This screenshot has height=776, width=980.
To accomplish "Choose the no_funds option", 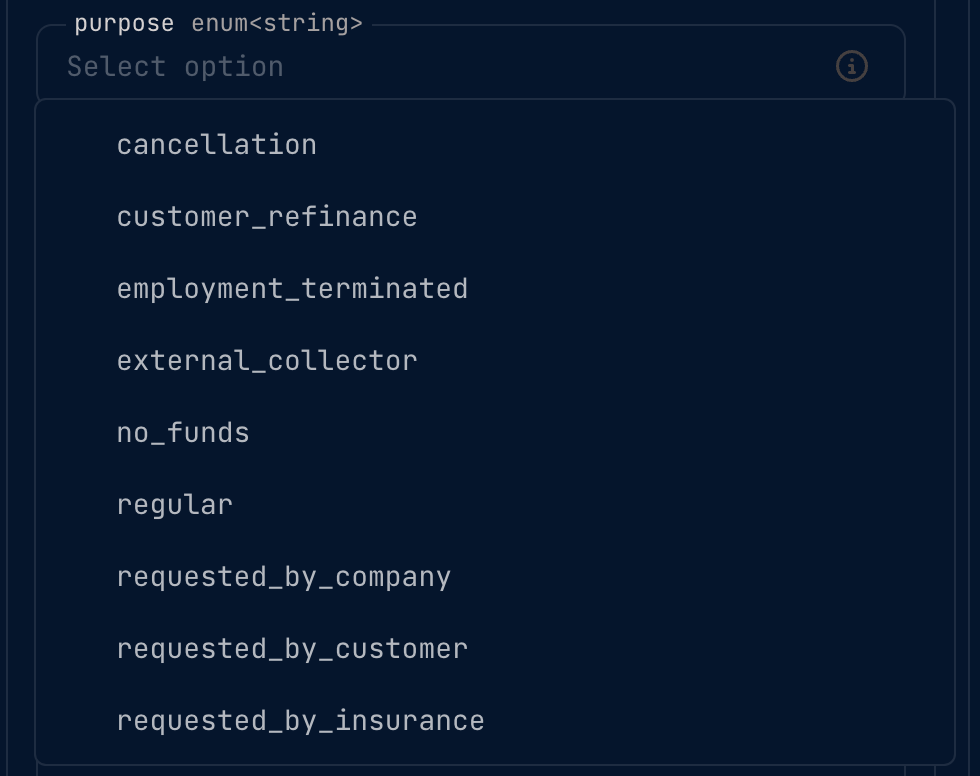I will pos(183,433).
